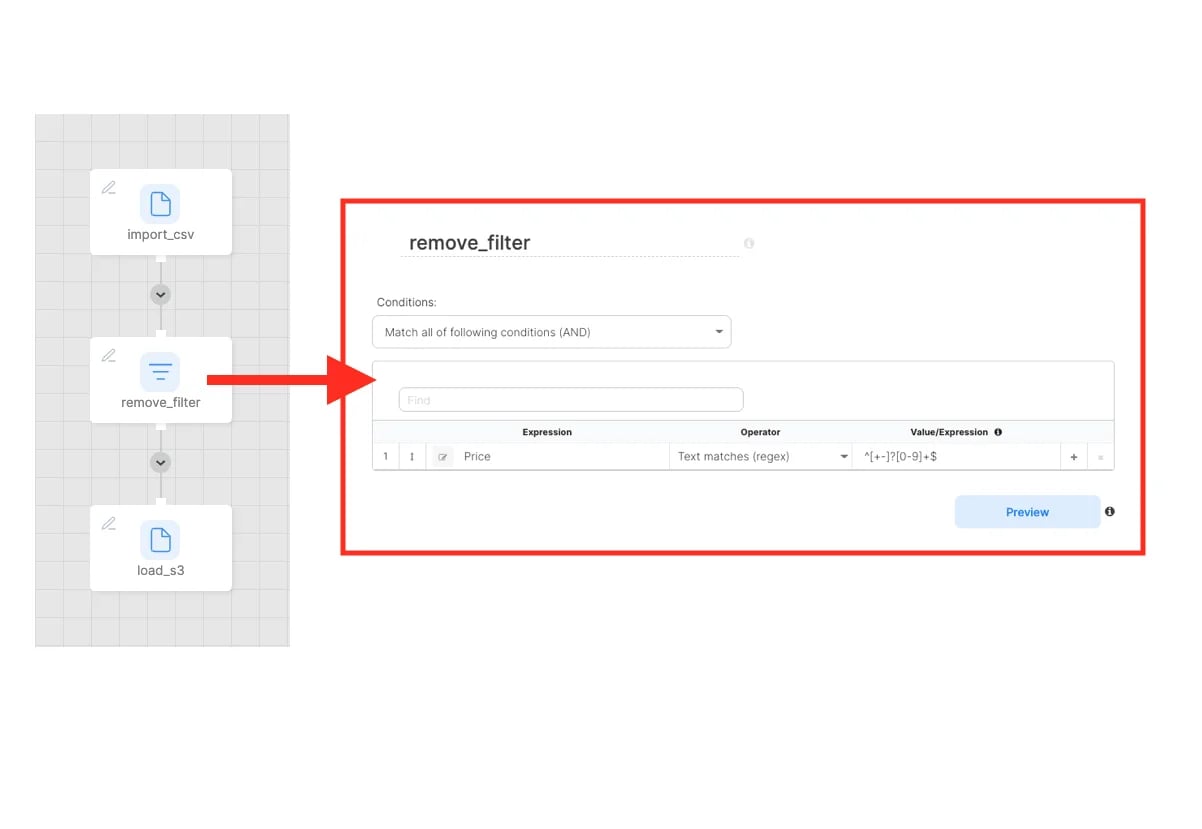
Task: Open the Conditions match type dropdown
Action: point(551,332)
